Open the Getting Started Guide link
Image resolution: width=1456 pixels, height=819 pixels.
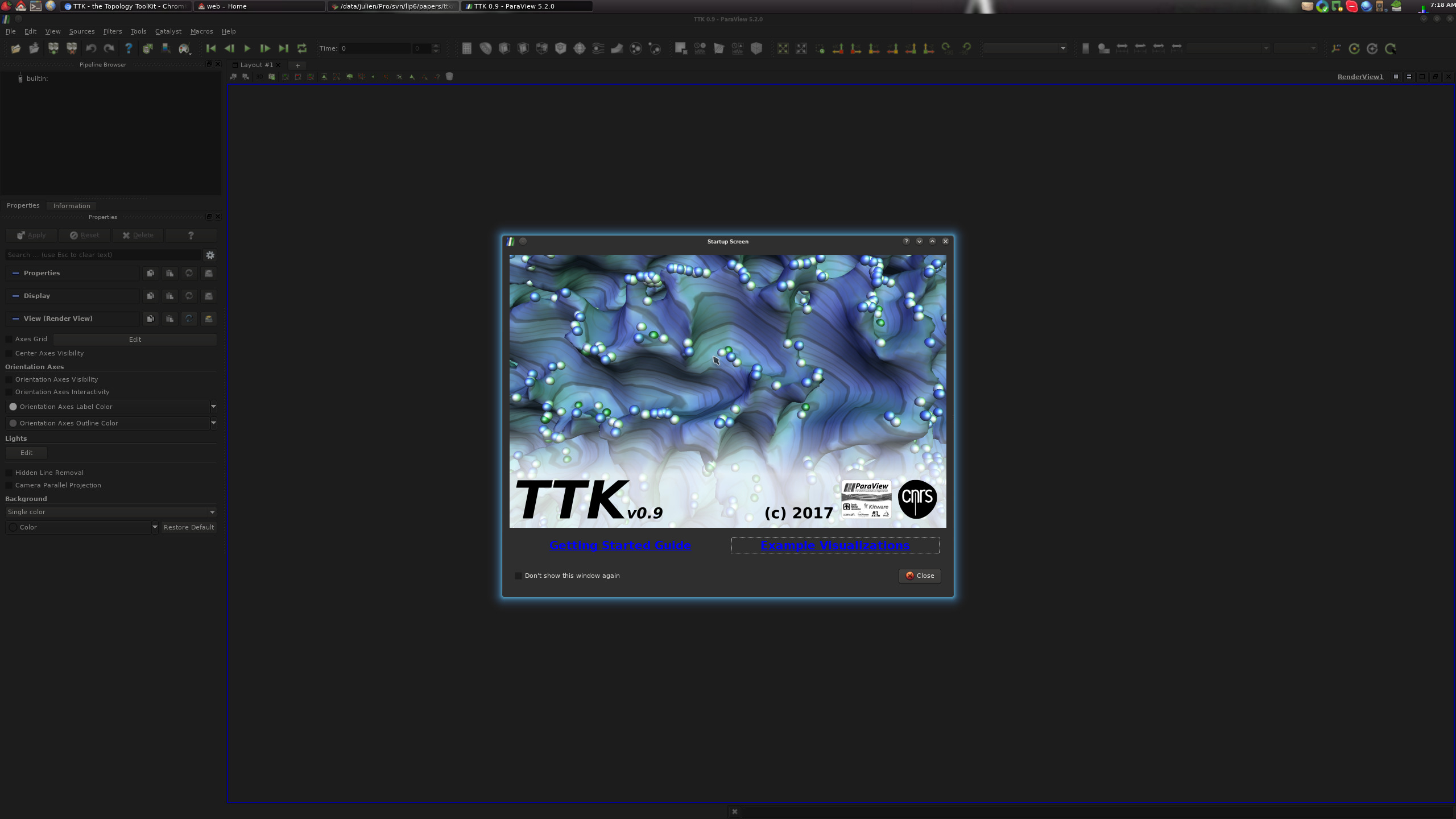tap(620, 545)
